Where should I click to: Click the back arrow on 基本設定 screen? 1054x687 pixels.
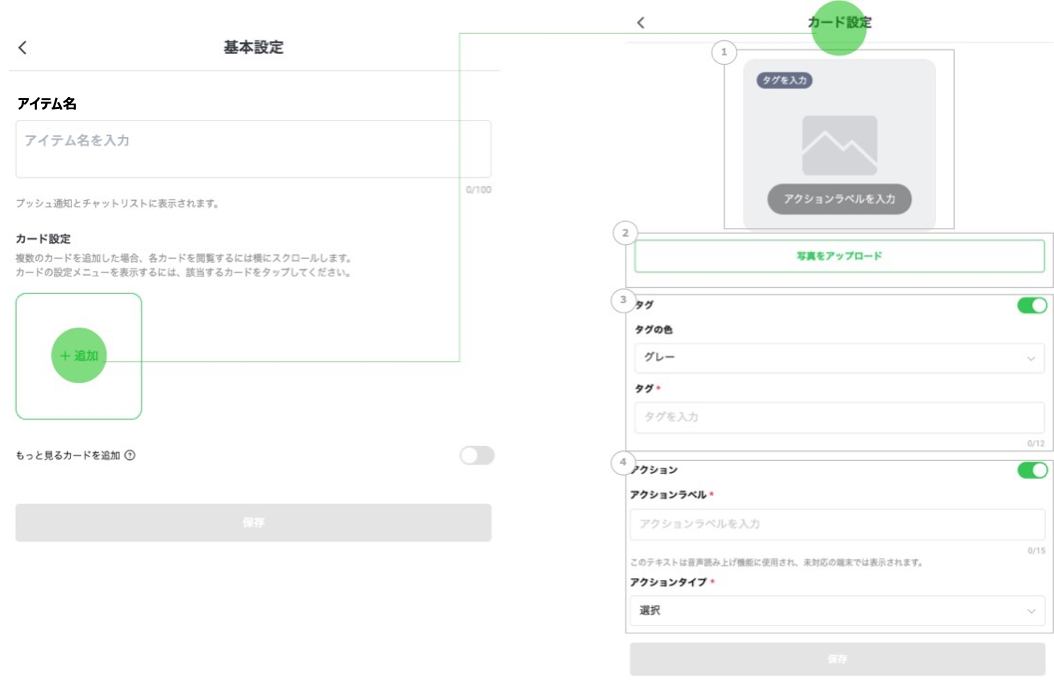coord(23,48)
